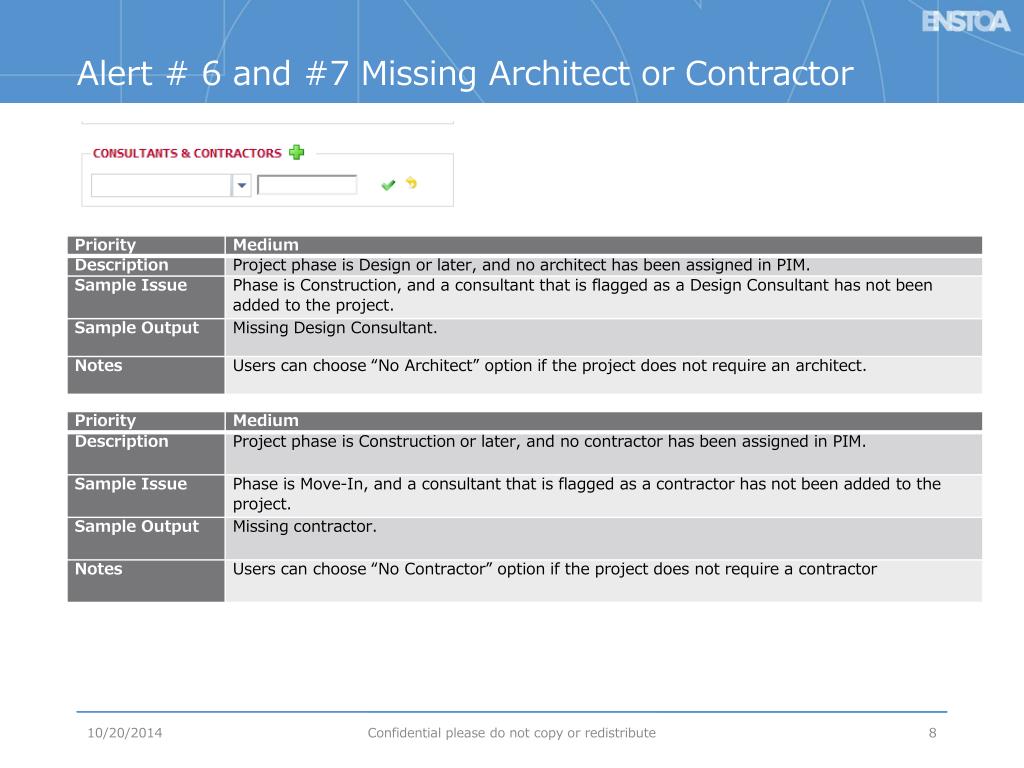Click the slide title Missing Architect or Contractor

[x=465, y=73]
